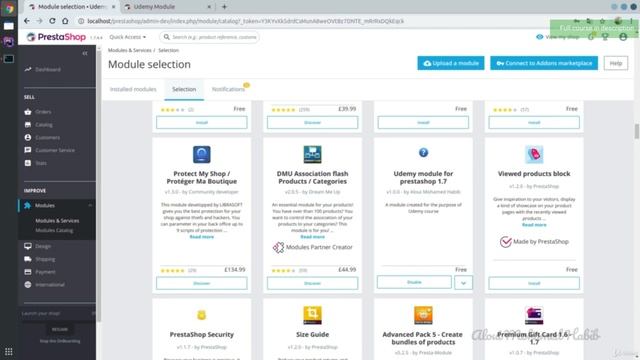The width and height of the screenshot is (640, 360).
Task: Focus the product search field
Action: 209,37
